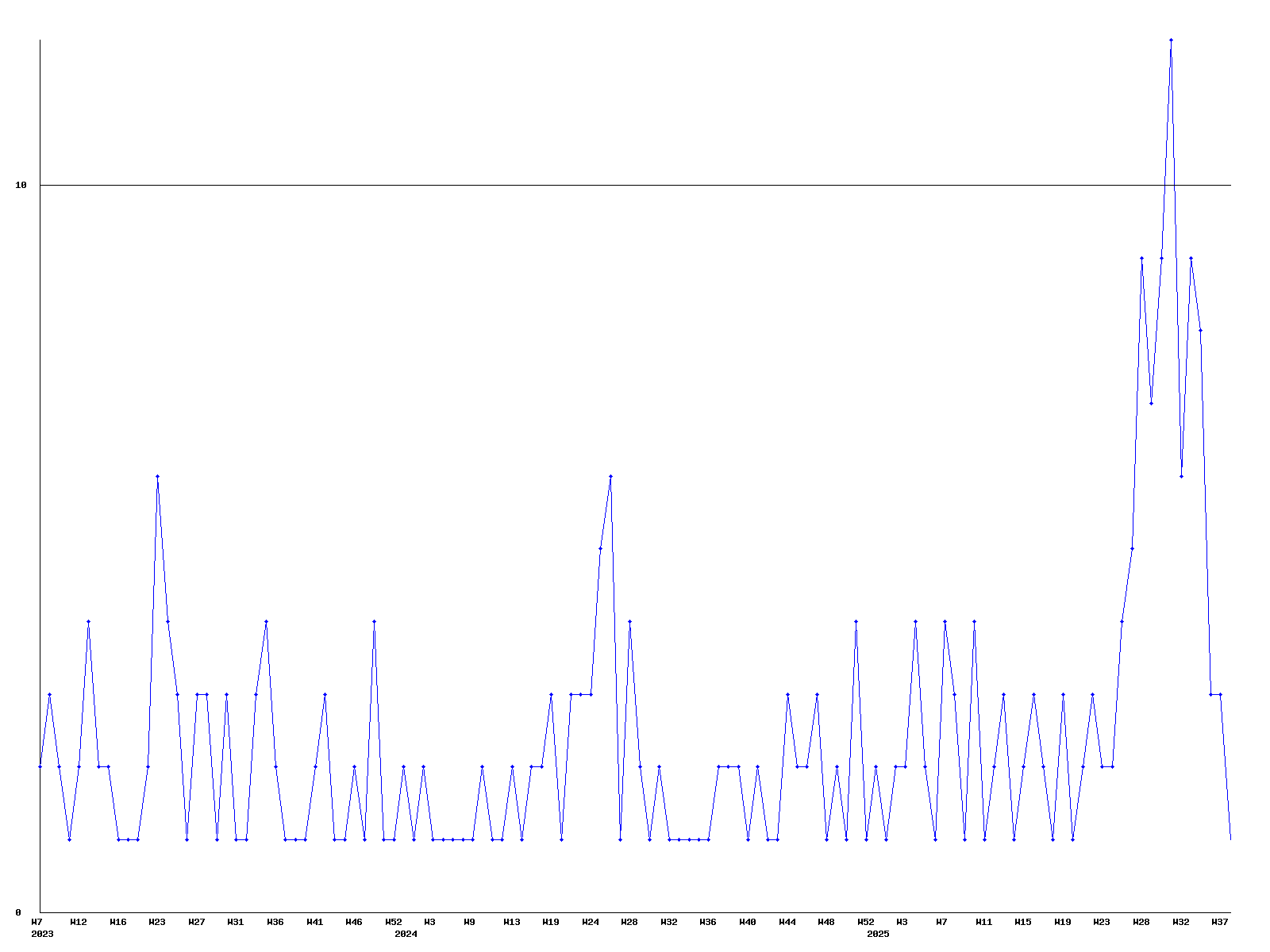
Task: Select the 2024 year label
Action: pyautogui.click(x=406, y=934)
